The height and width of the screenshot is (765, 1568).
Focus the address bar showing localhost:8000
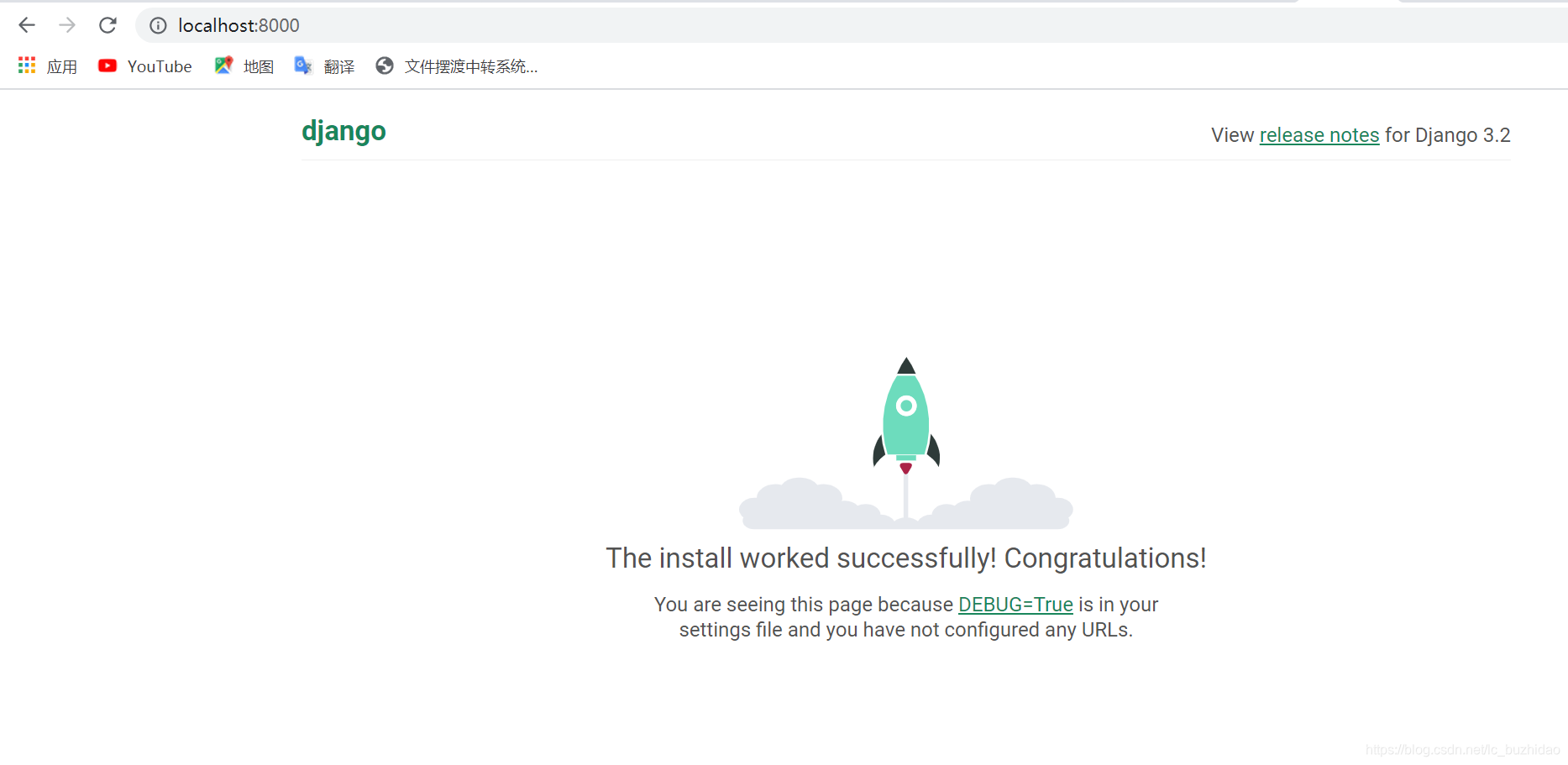click(850, 25)
